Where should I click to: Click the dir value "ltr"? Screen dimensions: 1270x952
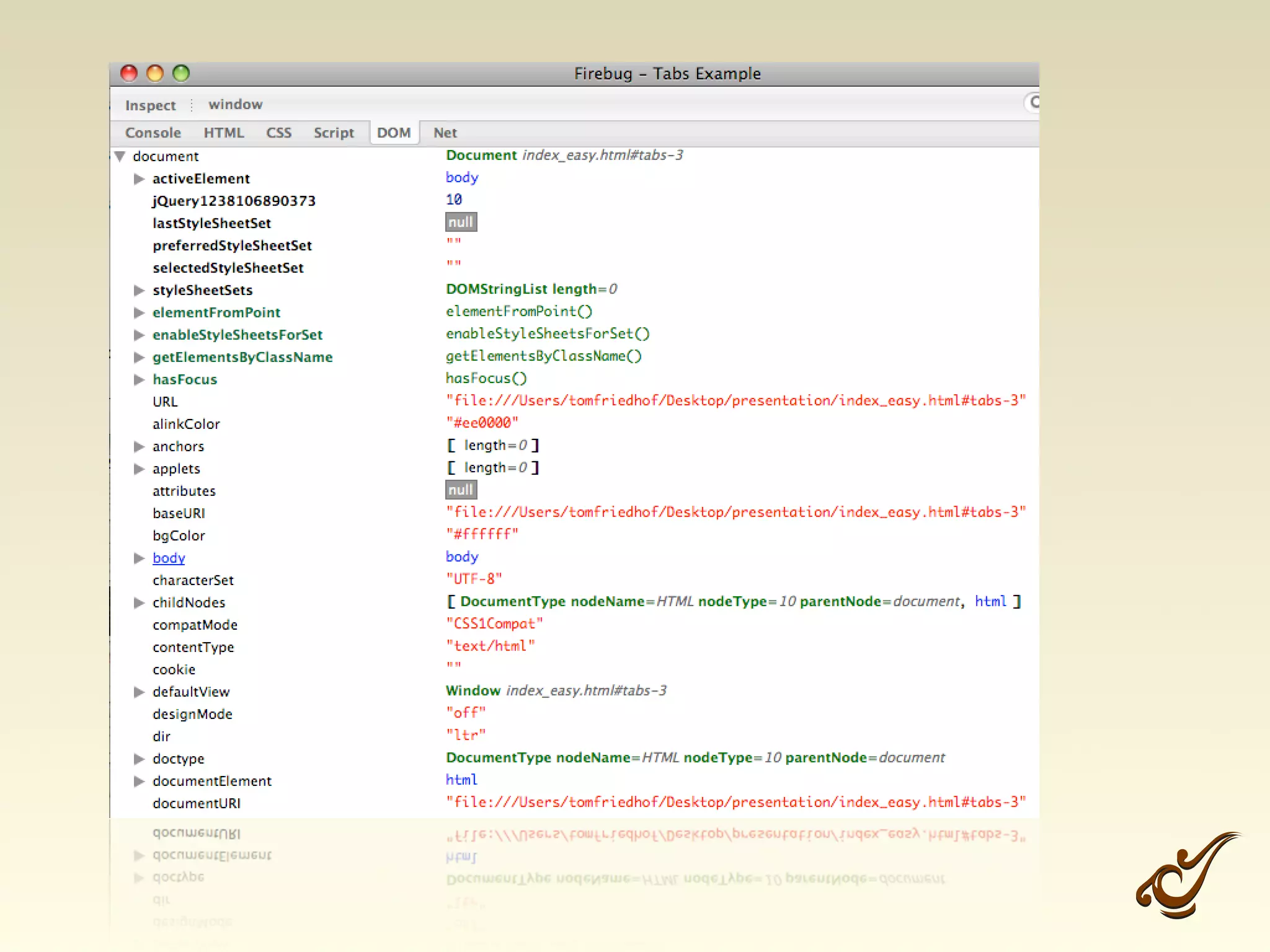pos(466,735)
